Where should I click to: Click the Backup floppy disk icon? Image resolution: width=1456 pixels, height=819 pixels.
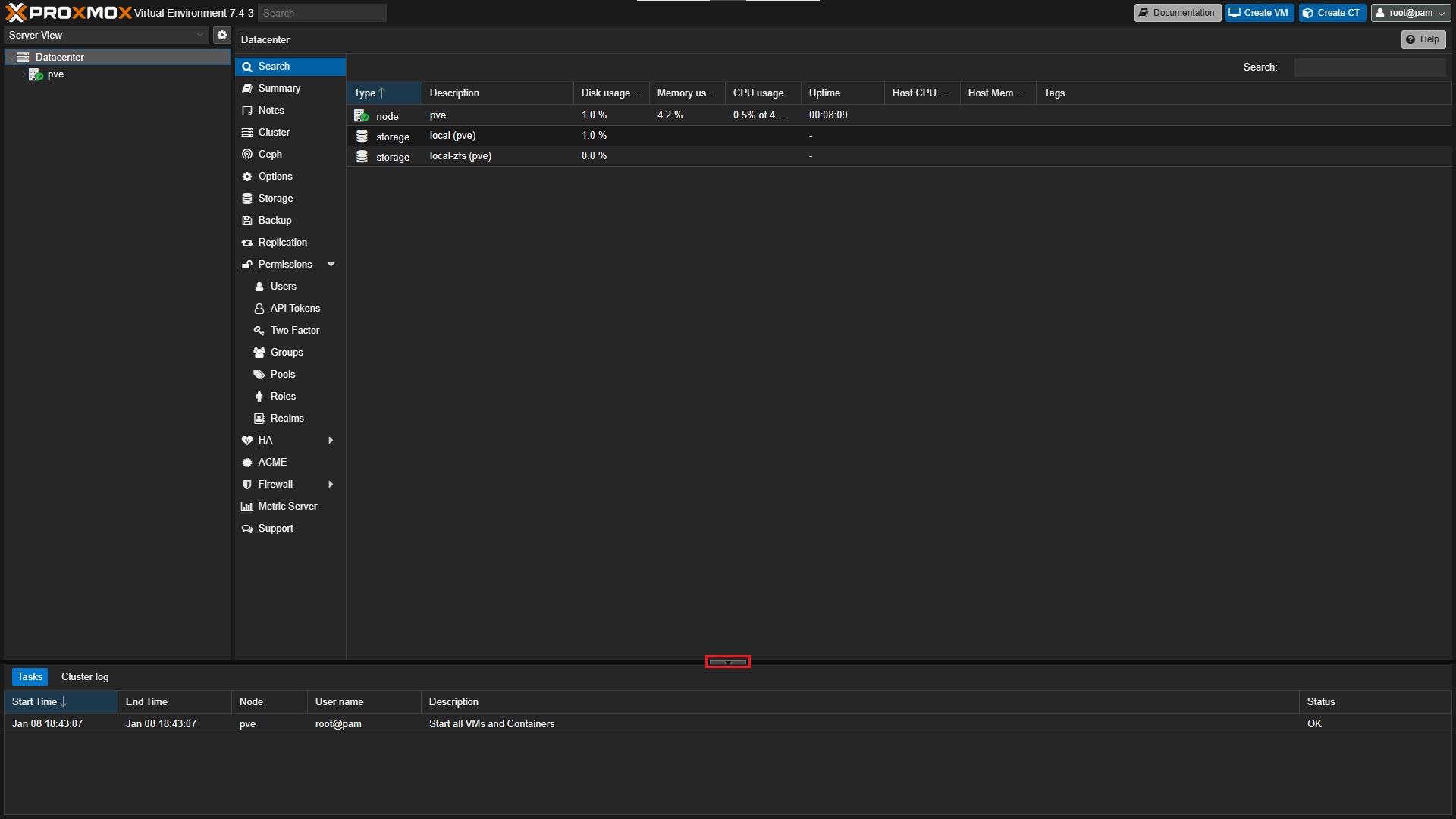click(247, 221)
